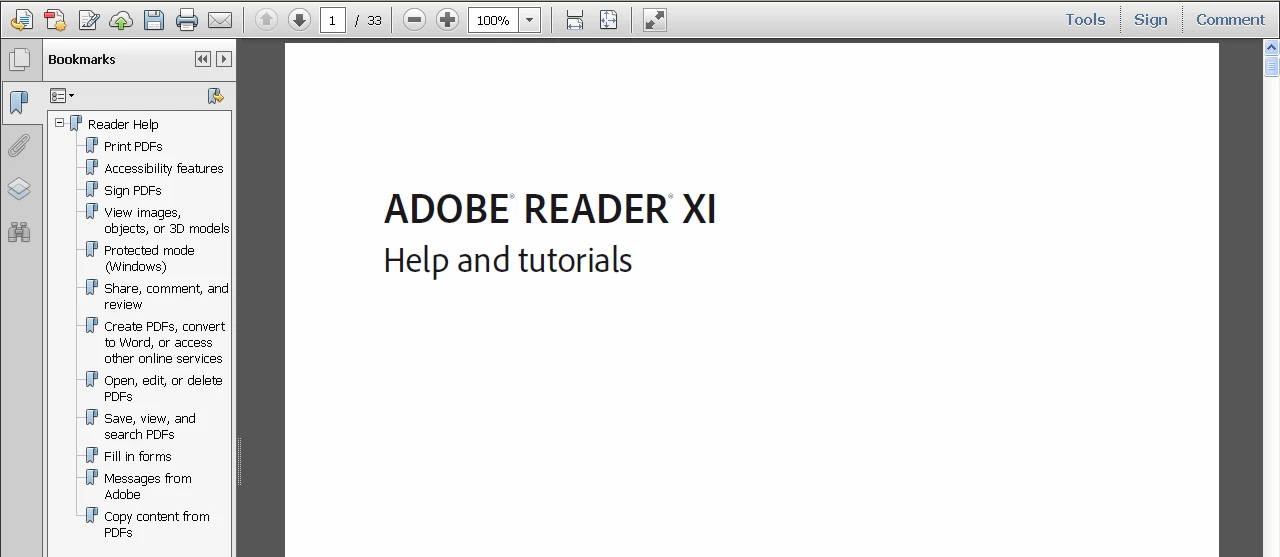Click the 100% zoom value field
This screenshot has width=1280, height=557.
click(x=493, y=20)
